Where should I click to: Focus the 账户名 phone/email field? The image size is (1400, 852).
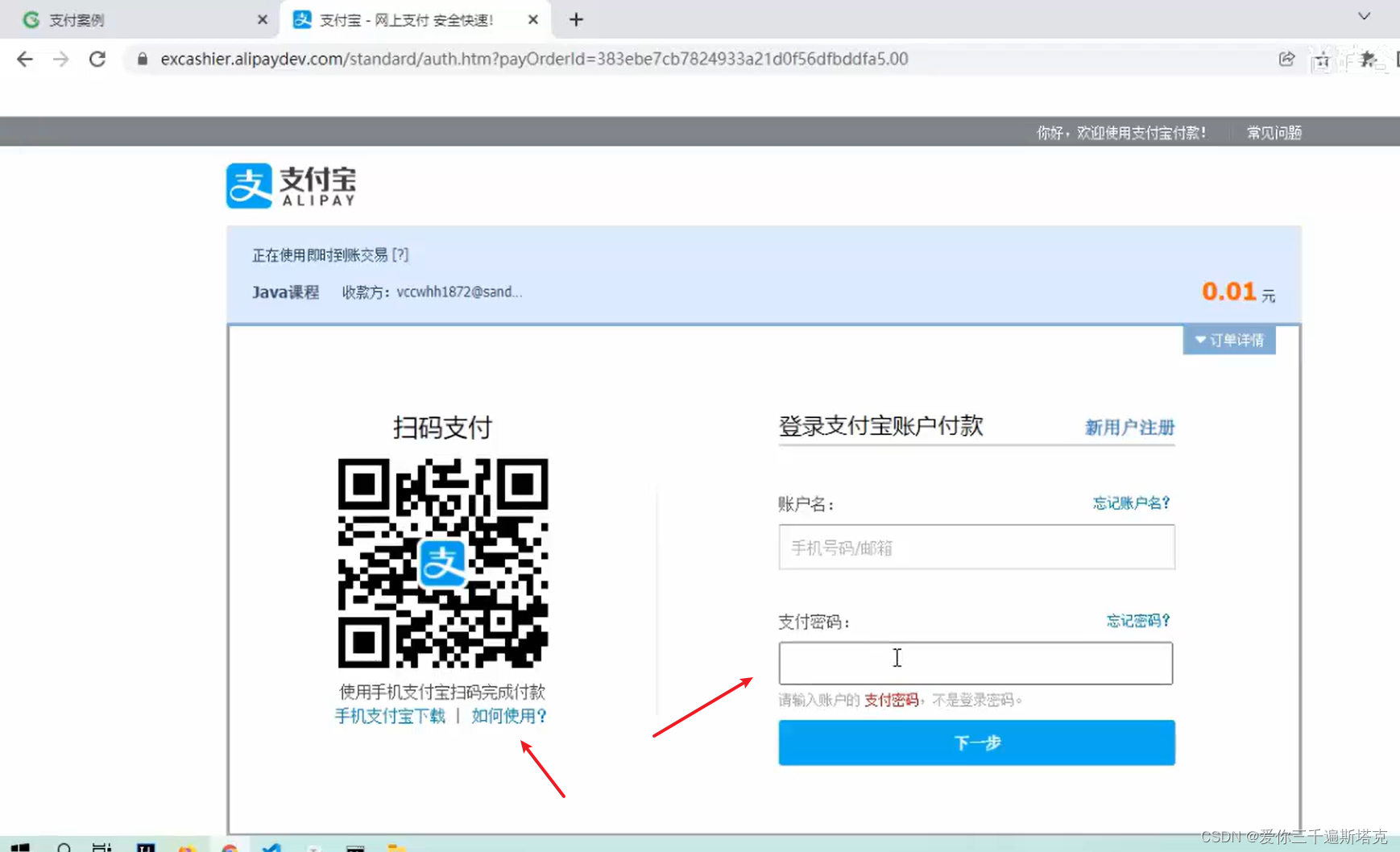[976, 548]
